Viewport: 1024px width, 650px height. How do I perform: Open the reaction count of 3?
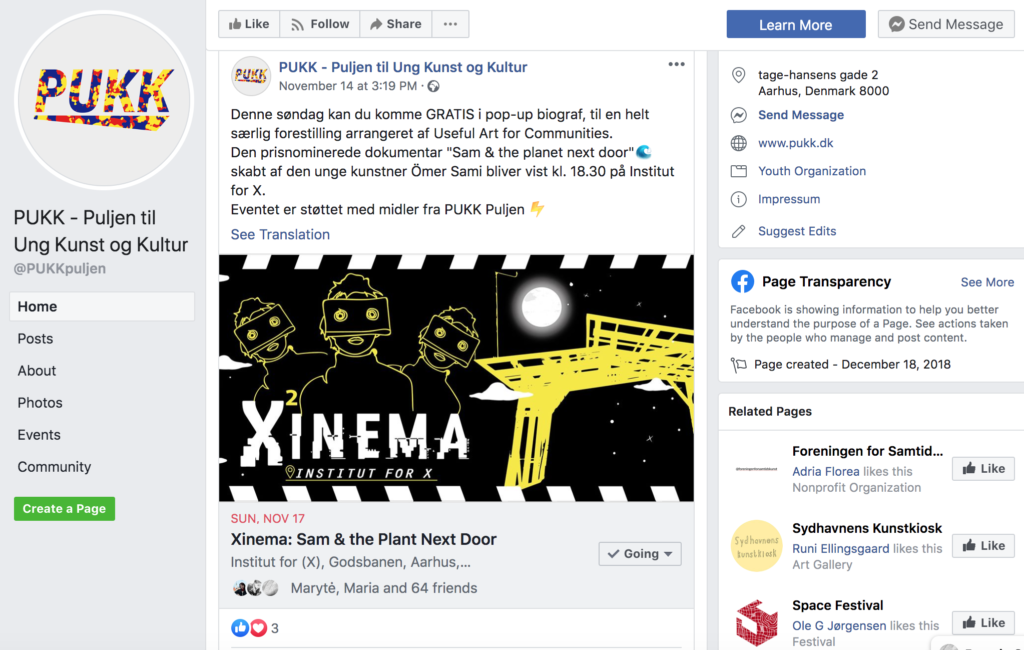(275, 628)
